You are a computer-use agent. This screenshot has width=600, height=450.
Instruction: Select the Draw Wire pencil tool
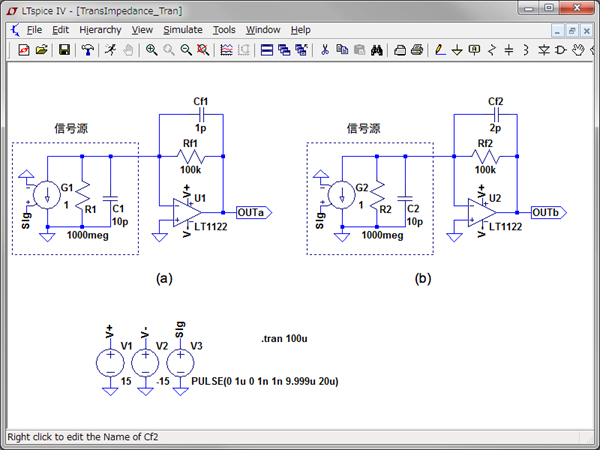440,50
